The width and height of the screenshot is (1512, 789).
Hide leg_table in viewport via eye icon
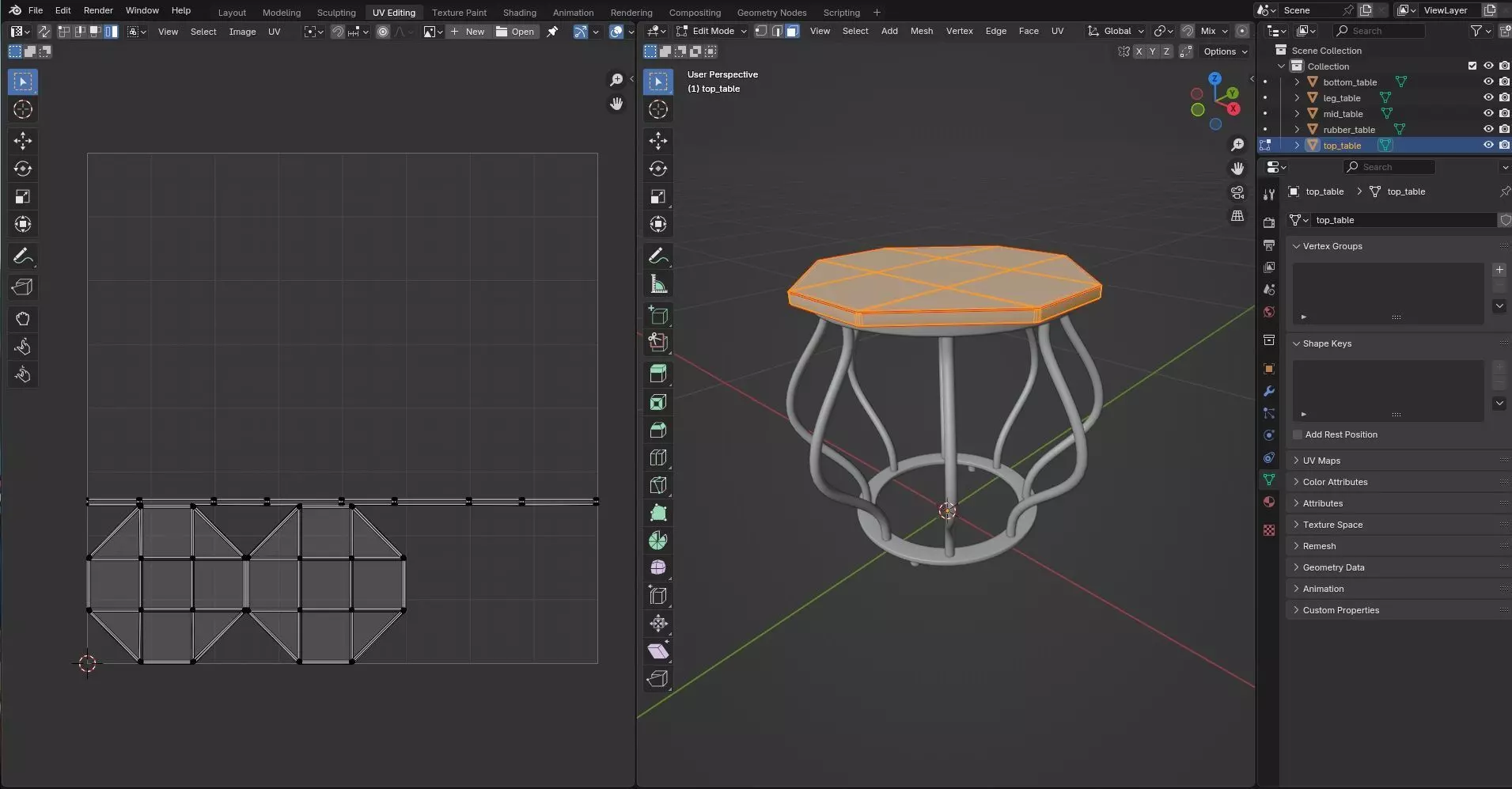pyautogui.click(x=1488, y=97)
